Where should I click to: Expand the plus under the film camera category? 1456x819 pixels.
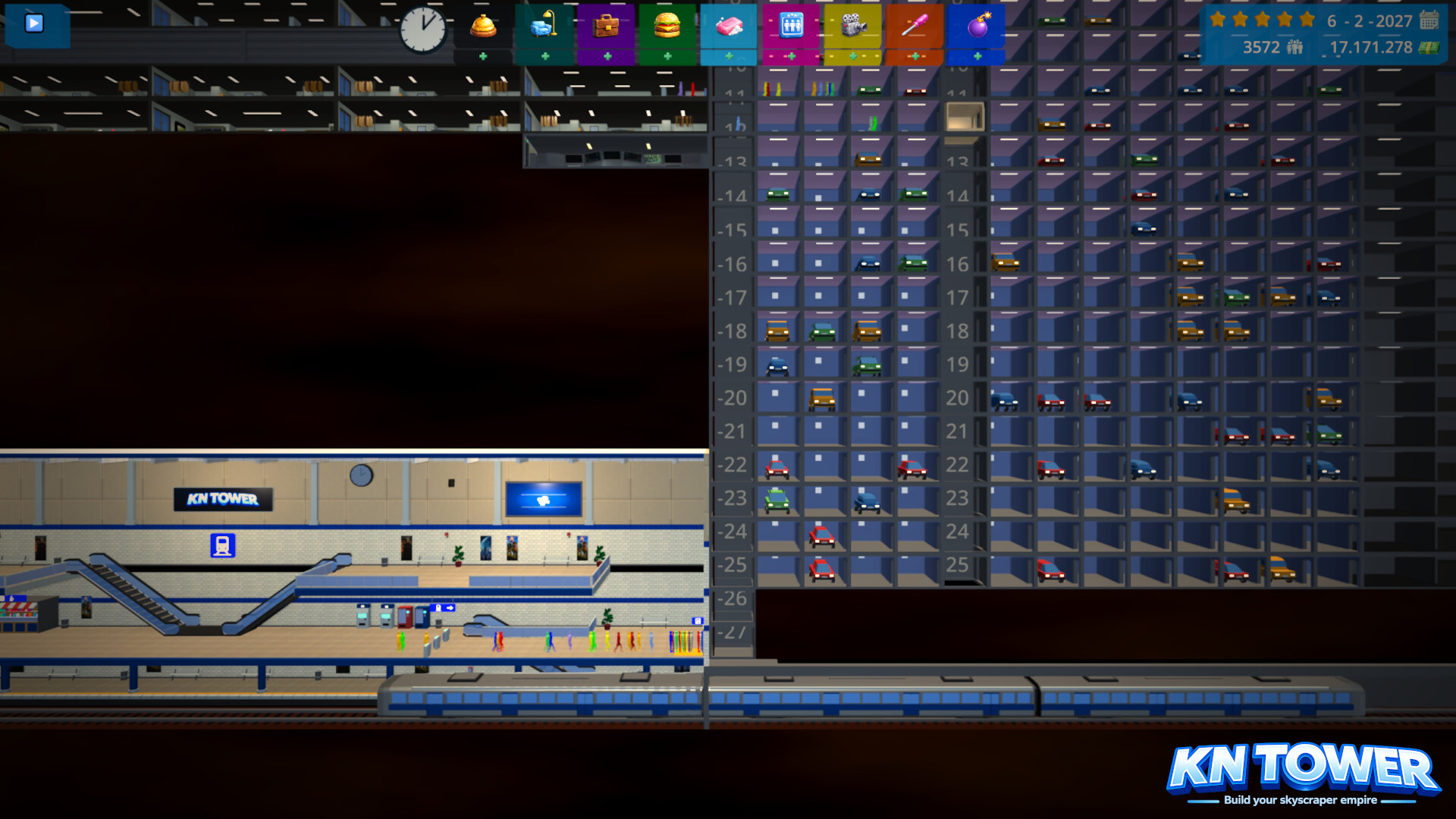(852, 57)
